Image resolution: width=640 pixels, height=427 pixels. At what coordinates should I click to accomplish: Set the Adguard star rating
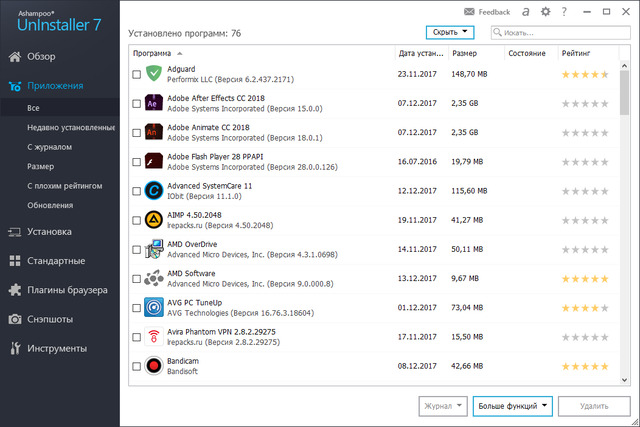pos(584,74)
